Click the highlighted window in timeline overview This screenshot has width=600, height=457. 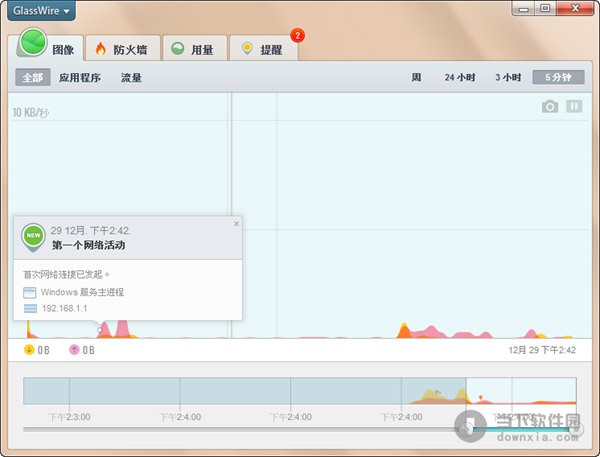tap(521, 391)
